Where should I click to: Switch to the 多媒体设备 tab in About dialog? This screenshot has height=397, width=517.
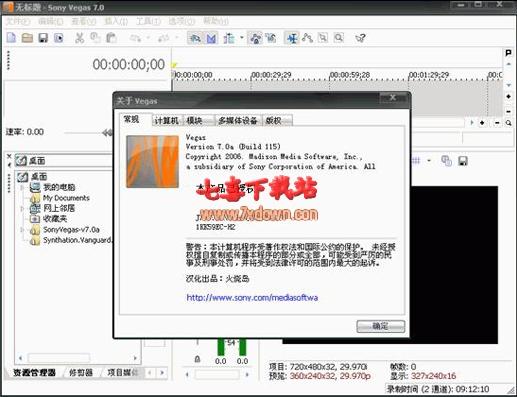tap(238, 120)
